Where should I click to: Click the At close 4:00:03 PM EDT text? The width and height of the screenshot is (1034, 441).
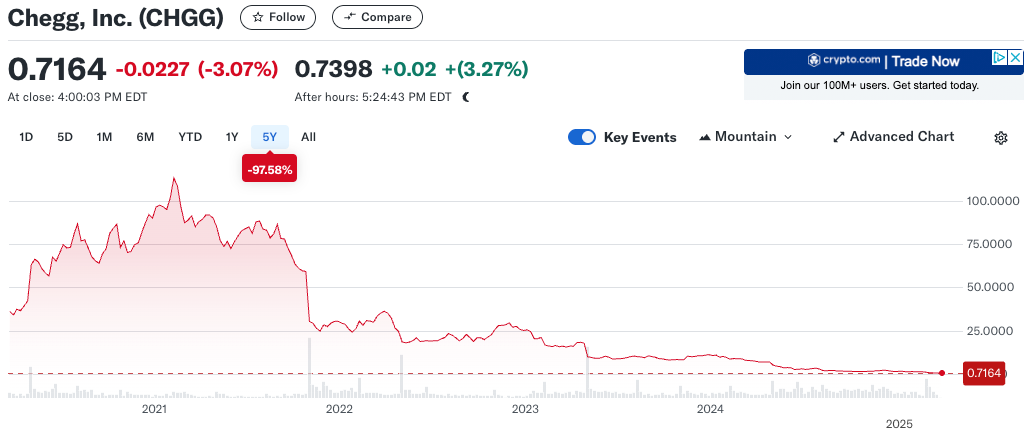[77, 97]
